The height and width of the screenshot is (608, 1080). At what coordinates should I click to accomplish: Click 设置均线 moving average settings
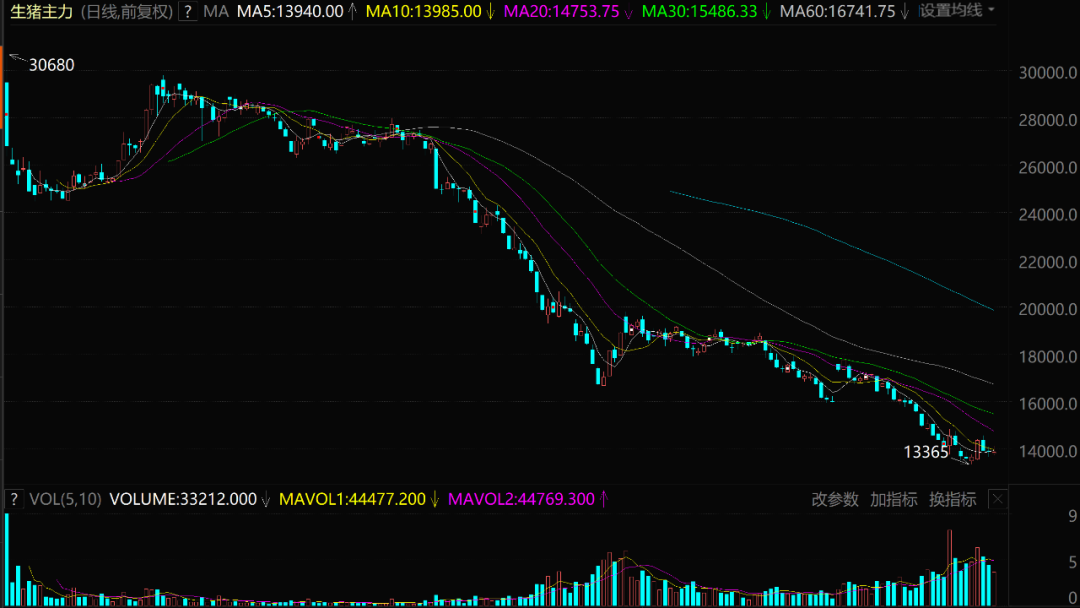951,10
